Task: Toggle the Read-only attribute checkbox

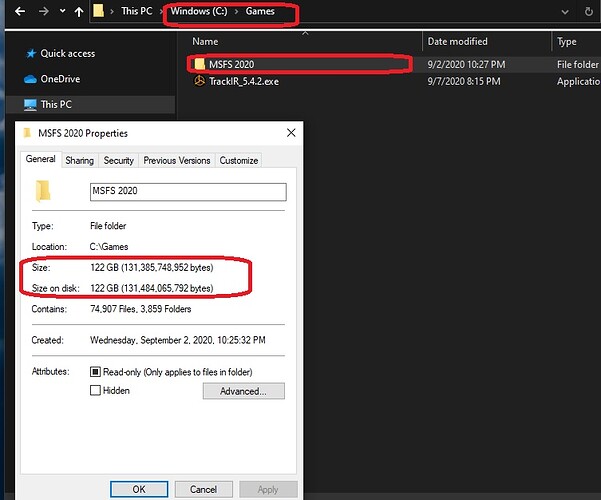Action: [95, 372]
